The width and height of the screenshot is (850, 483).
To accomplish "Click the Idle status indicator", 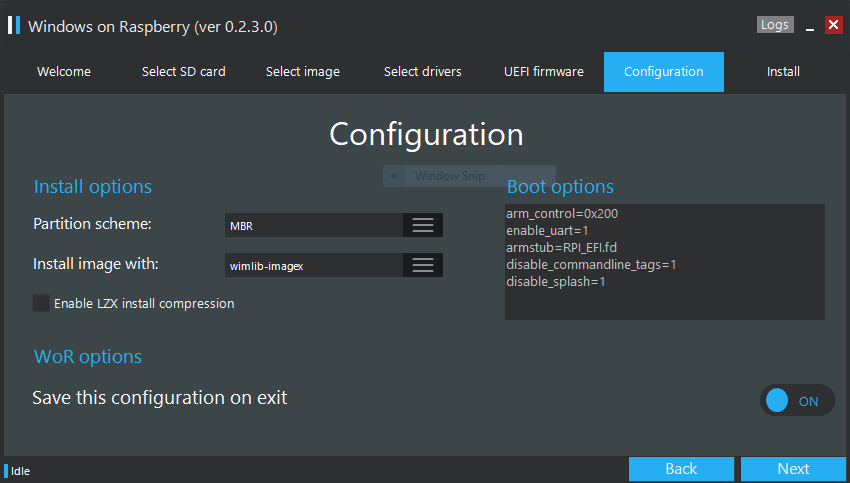I will [20, 471].
